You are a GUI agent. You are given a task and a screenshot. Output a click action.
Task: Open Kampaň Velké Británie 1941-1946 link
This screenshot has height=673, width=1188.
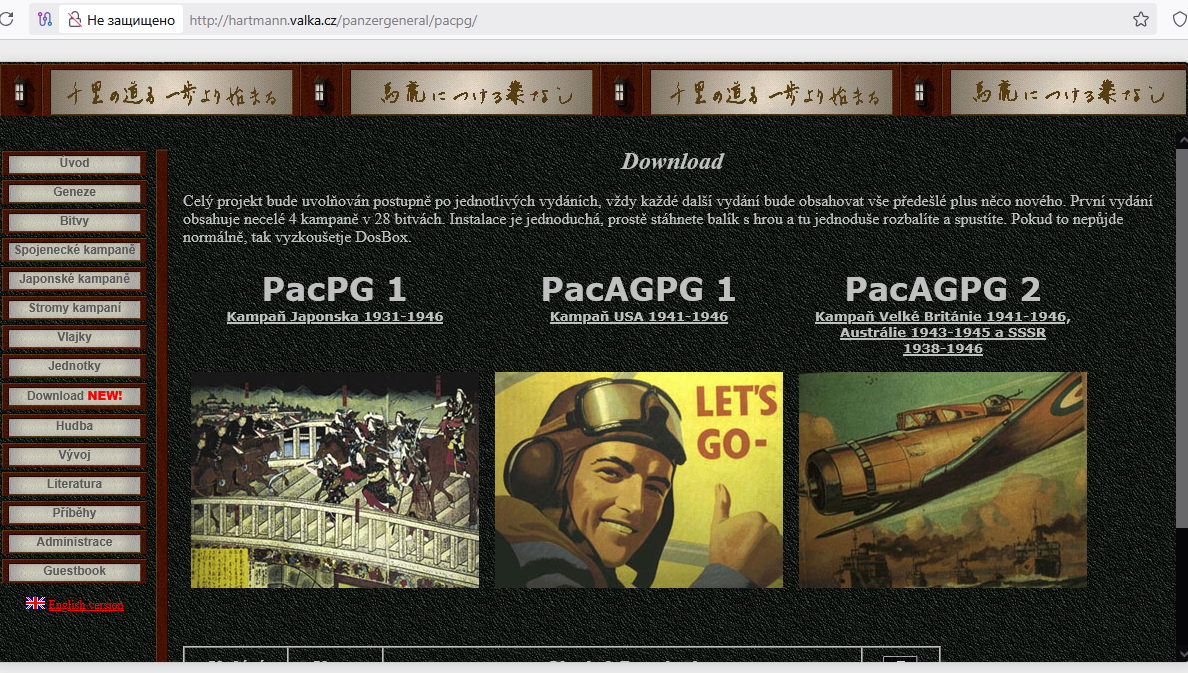coord(943,333)
